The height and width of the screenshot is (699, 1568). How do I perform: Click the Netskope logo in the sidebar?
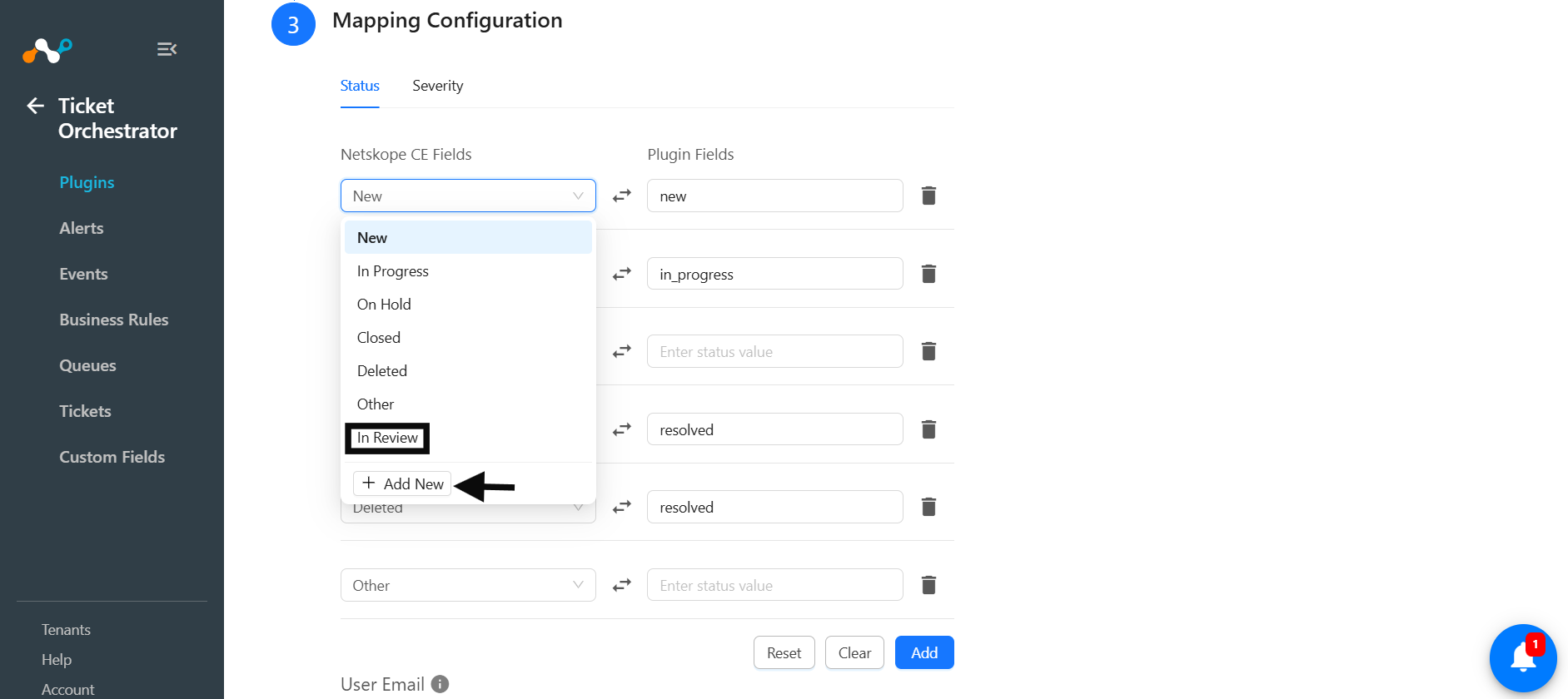[47, 51]
